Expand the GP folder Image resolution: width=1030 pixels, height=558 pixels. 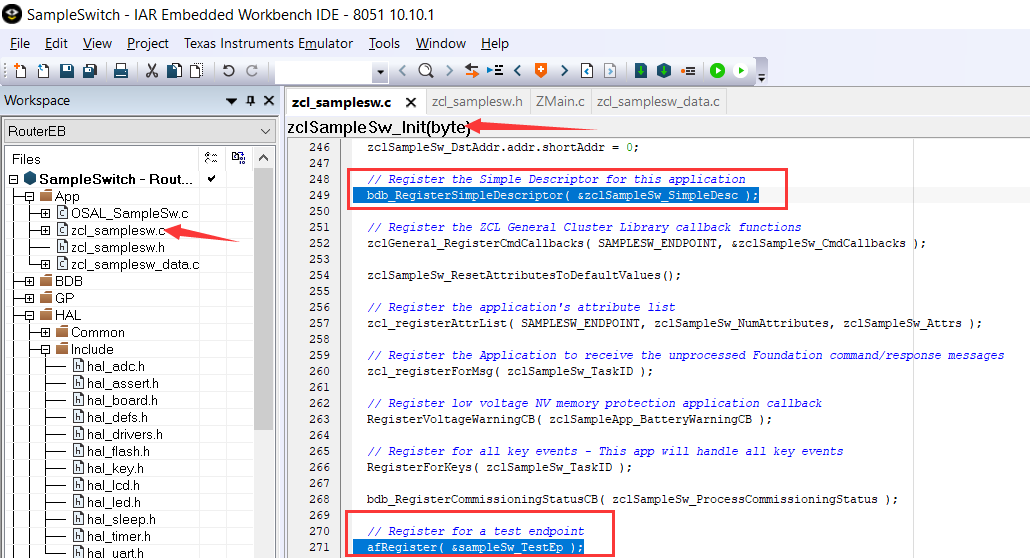pos(30,298)
